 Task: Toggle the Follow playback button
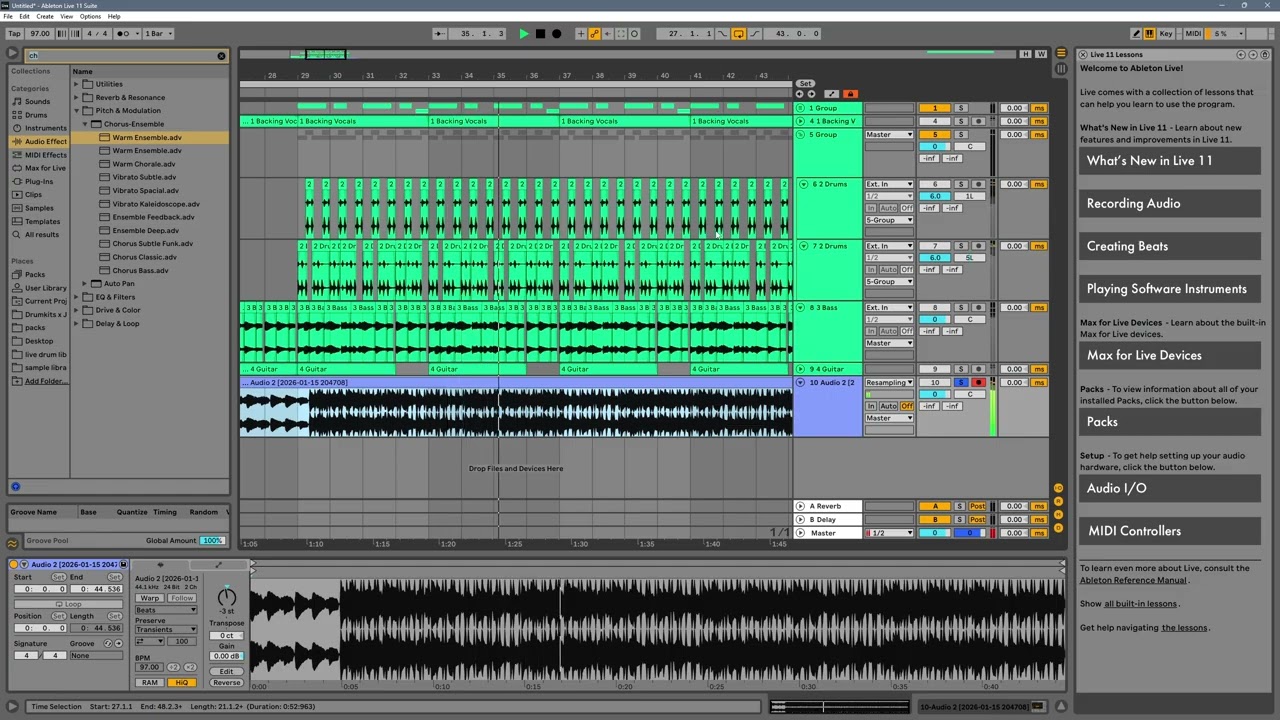439,34
